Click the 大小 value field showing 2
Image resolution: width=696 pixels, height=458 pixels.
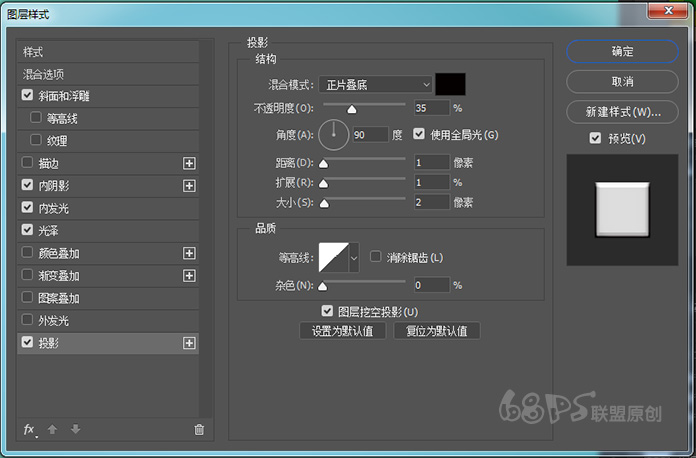[x=432, y=202]
